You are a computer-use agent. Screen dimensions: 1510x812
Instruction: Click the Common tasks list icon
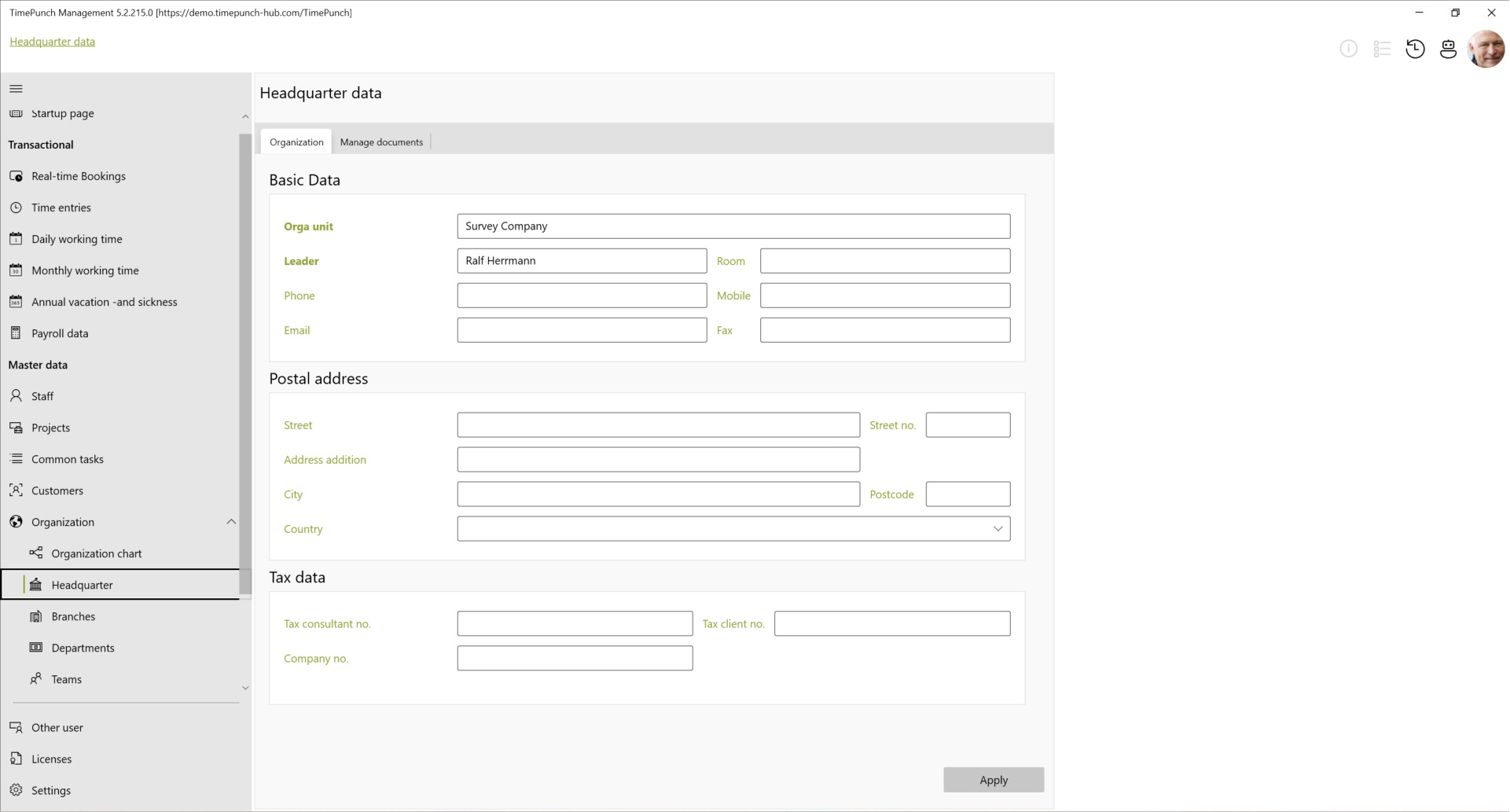click(x=16, y=459)
